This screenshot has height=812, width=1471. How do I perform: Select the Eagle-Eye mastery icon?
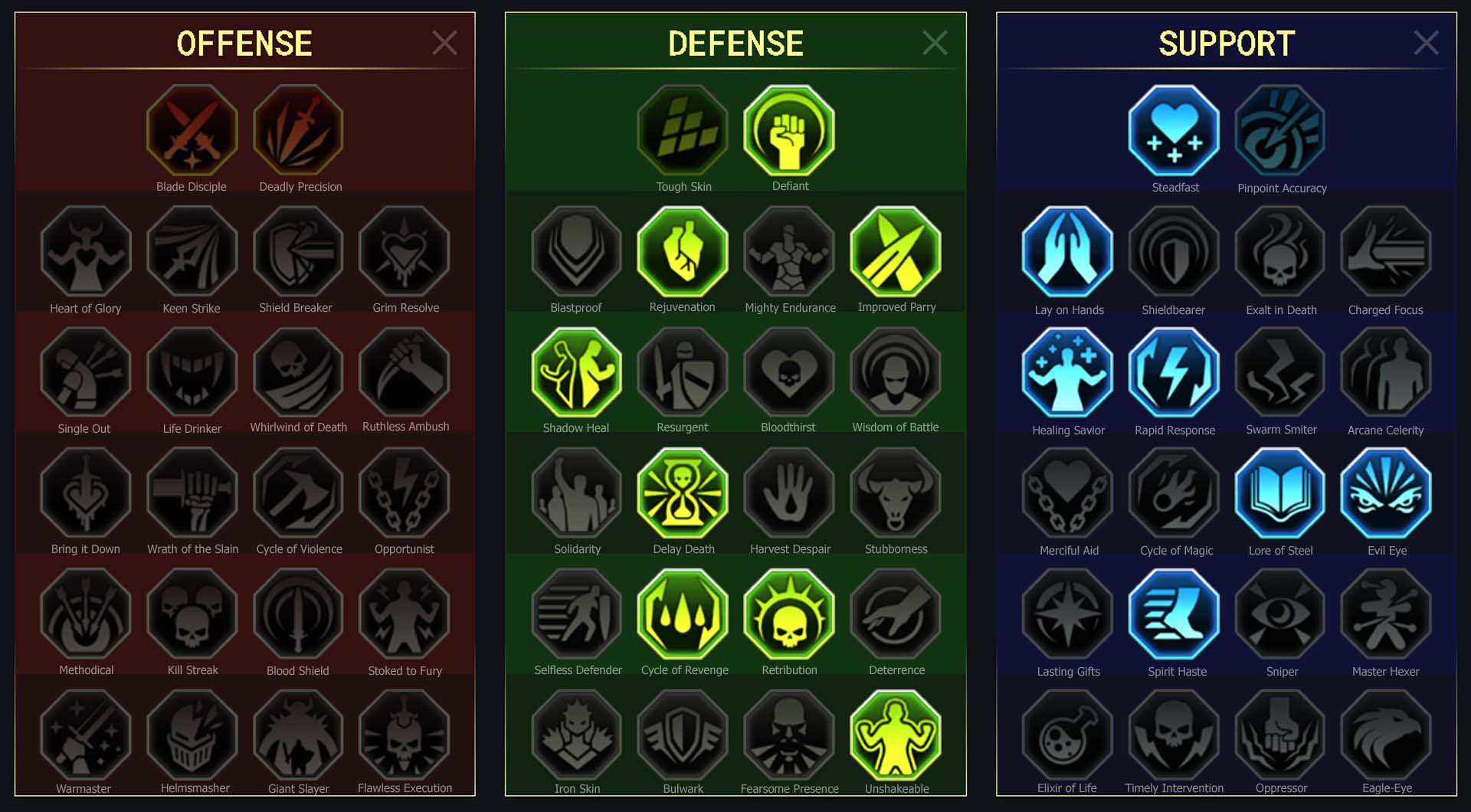click(x=1386, y=735)
